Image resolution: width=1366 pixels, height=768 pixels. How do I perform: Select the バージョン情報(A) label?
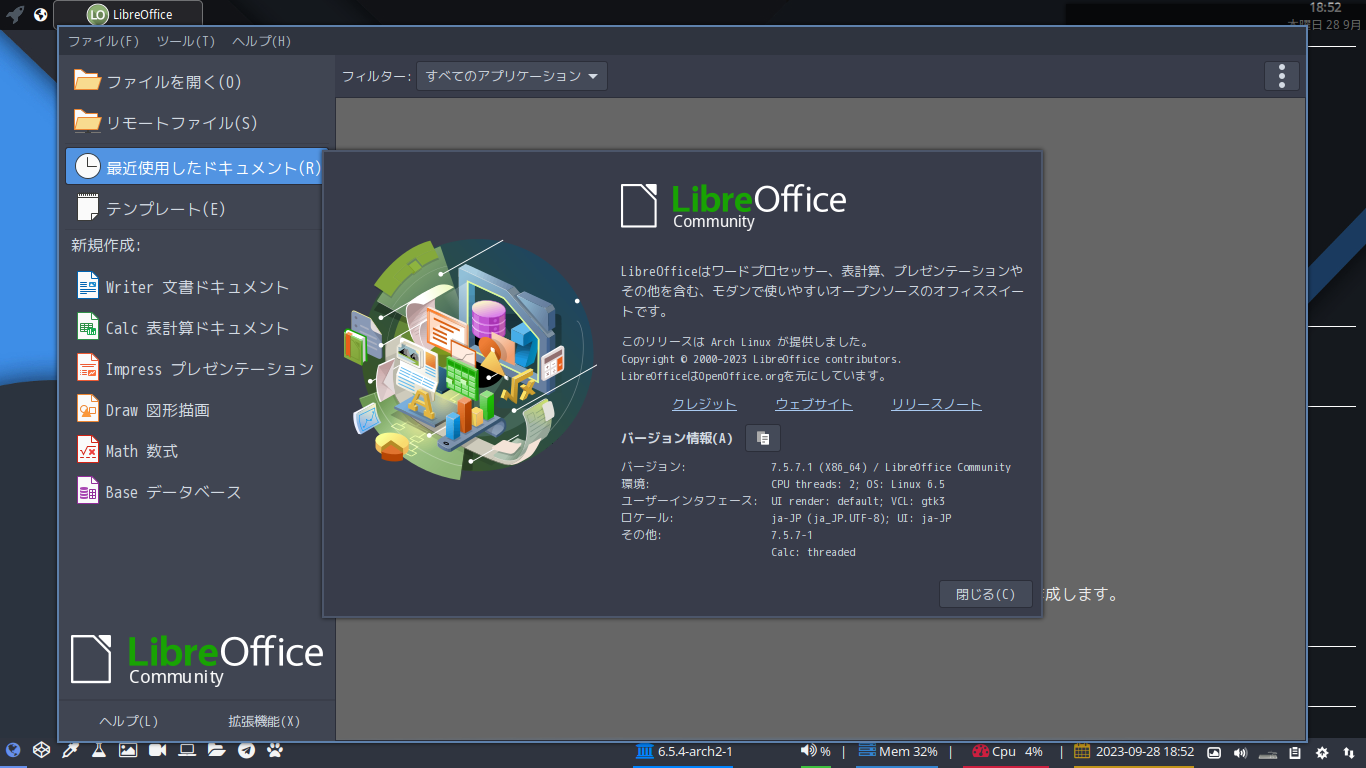(677, 438)
